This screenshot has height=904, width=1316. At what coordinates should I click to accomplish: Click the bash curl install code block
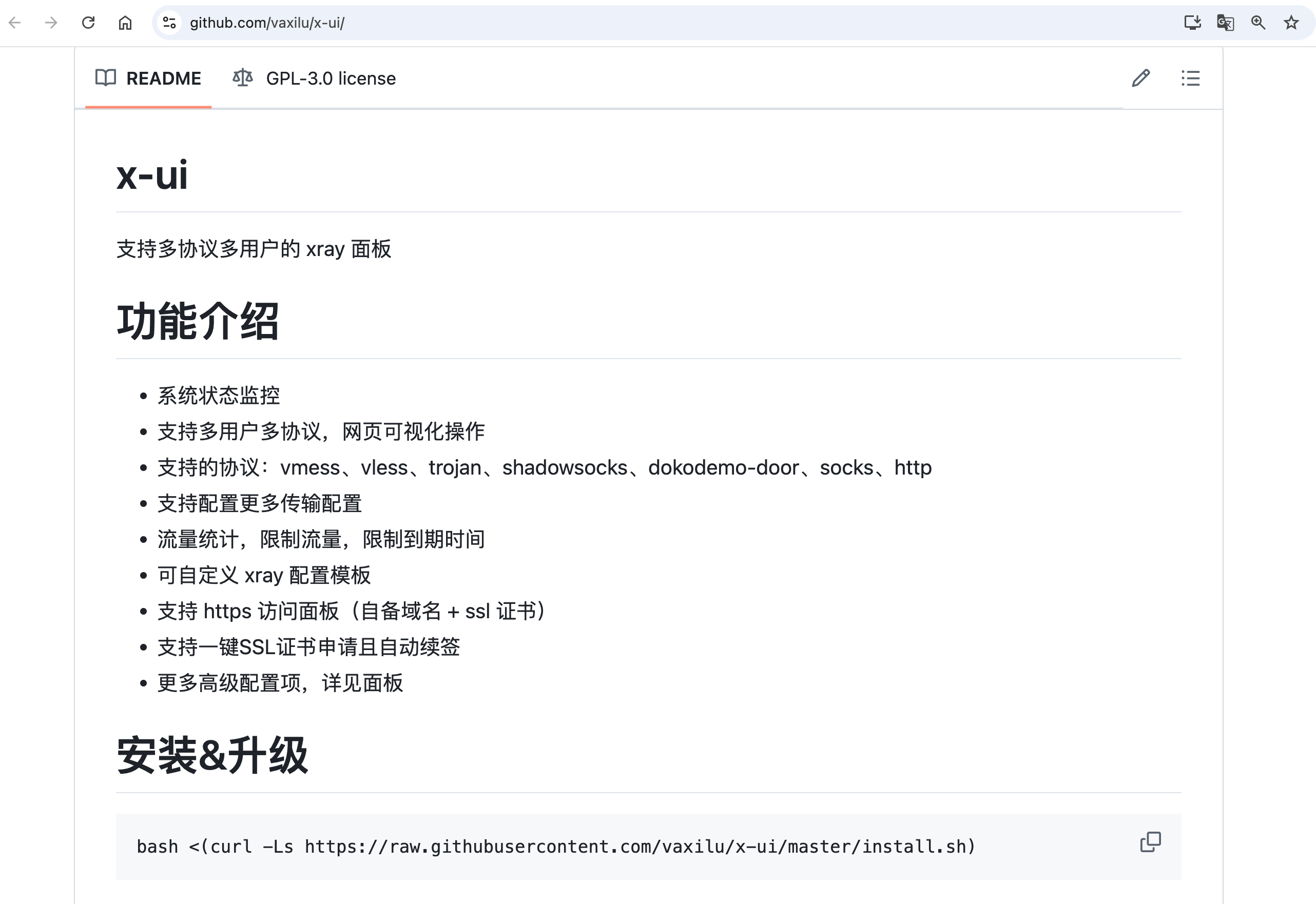click(x=555, y=846)
